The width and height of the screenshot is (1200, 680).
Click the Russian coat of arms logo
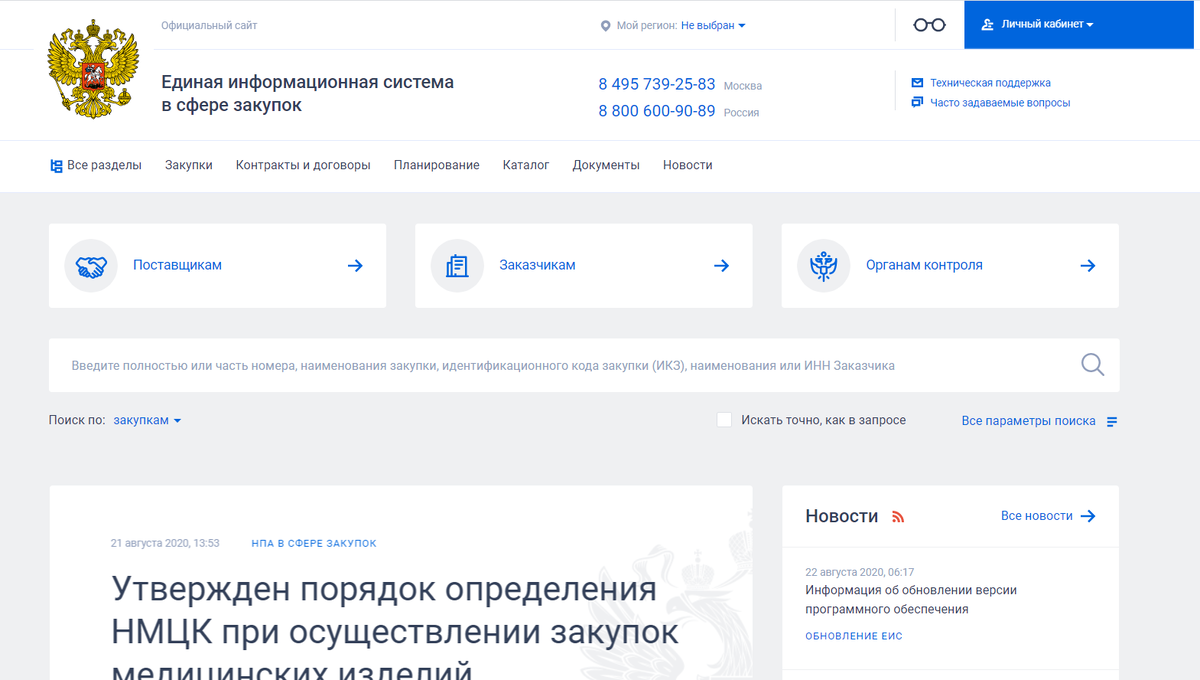pyautogui.click(x=91, y=67)
